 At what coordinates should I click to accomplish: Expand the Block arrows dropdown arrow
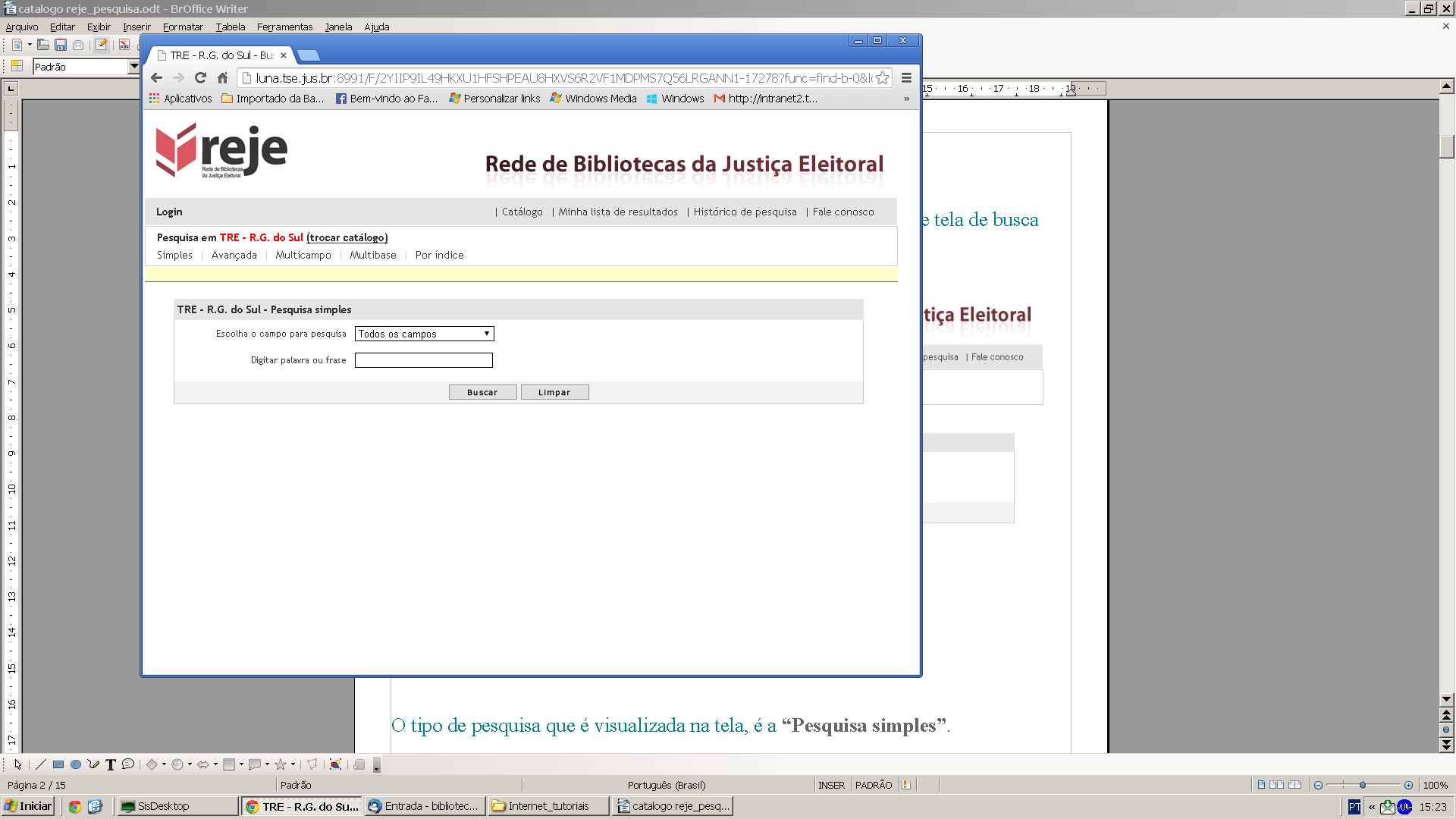pos(215,764)
